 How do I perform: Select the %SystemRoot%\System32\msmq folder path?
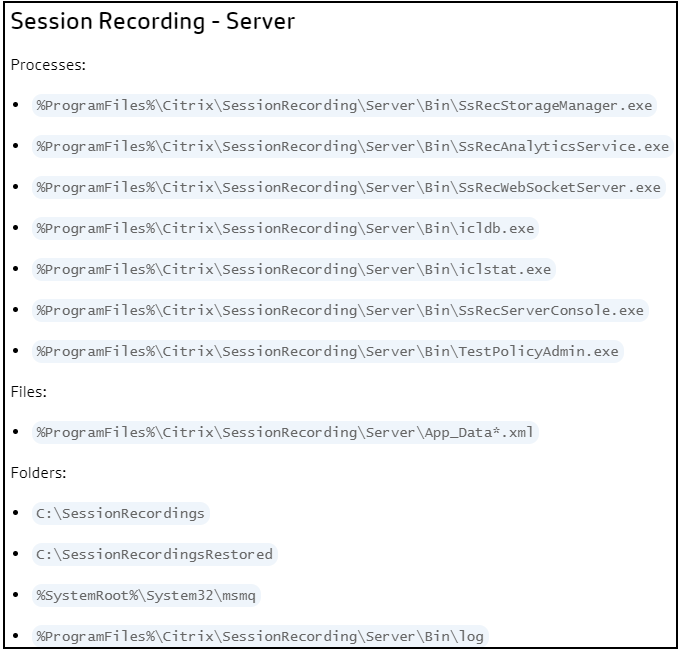click(146, 596)
